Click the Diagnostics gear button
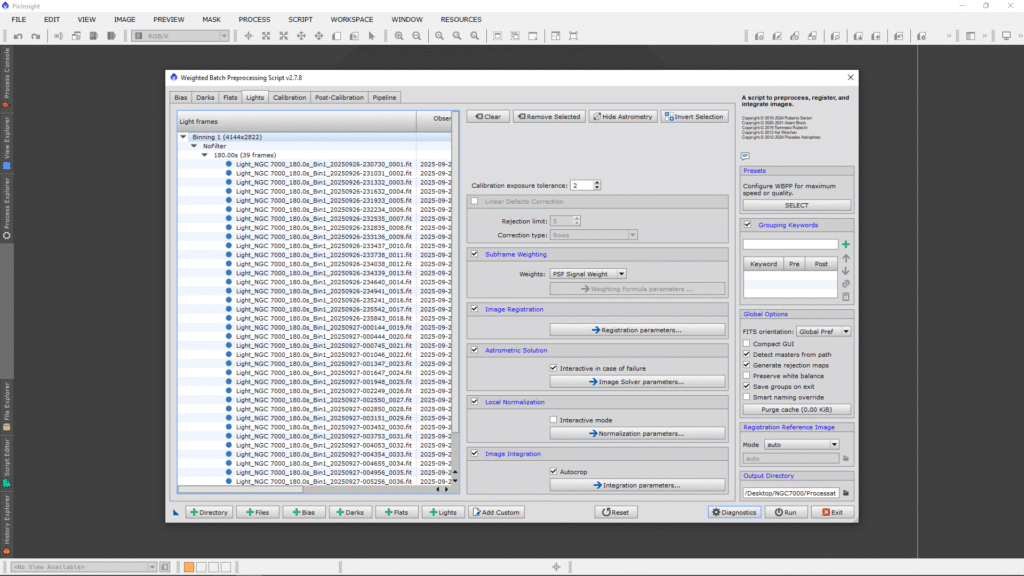This screenshot has height=576, width=1024. tap(734, 512)
